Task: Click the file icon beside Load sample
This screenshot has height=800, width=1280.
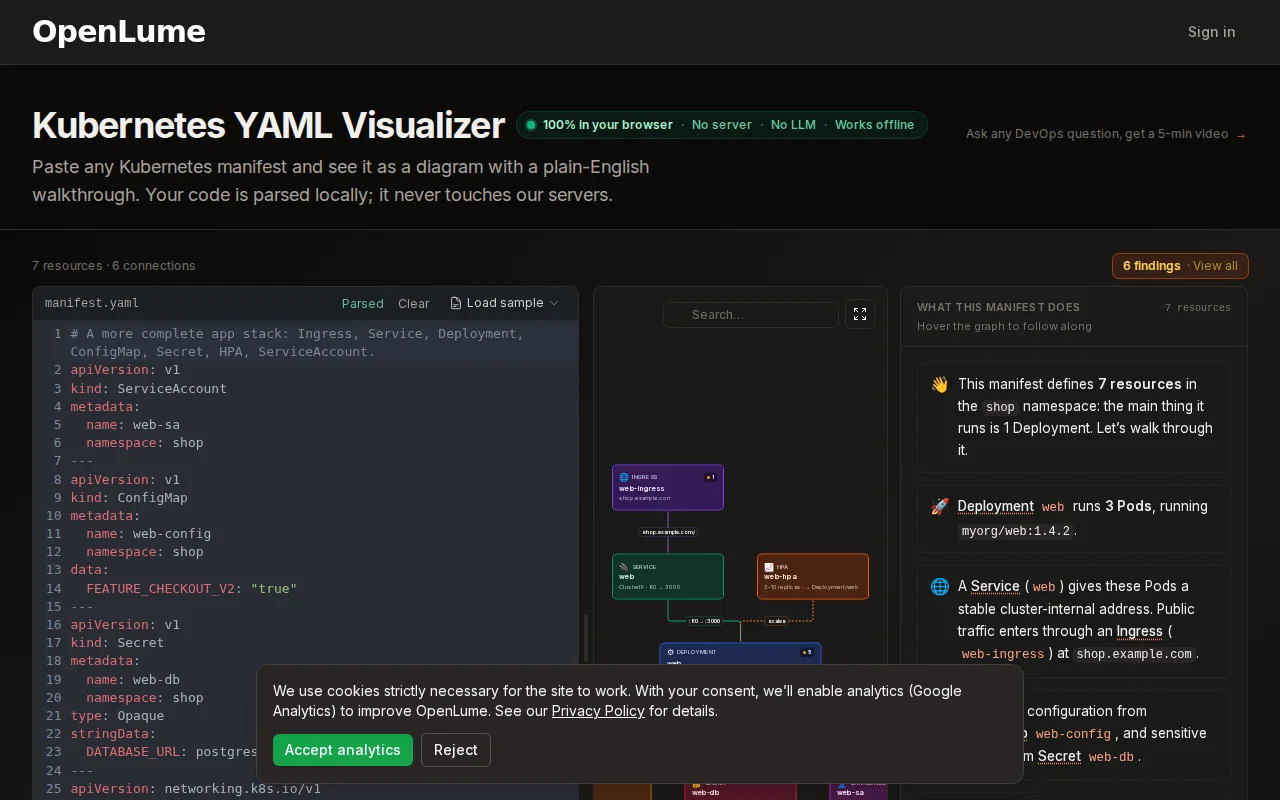Action: (456, 303)
